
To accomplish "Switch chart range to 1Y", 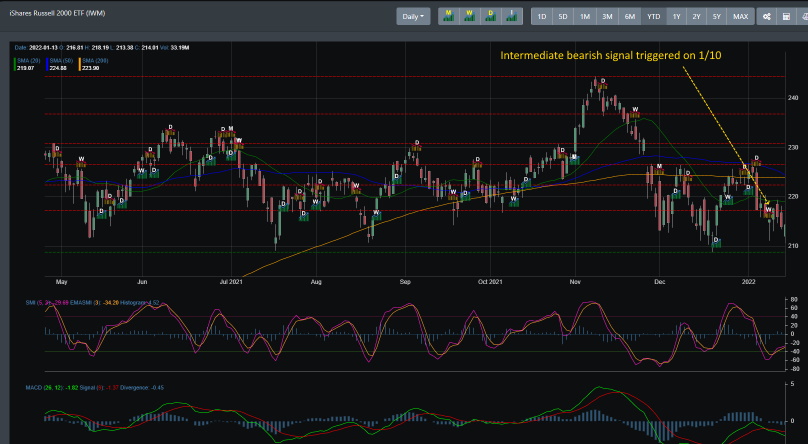I will pos(676,16).
